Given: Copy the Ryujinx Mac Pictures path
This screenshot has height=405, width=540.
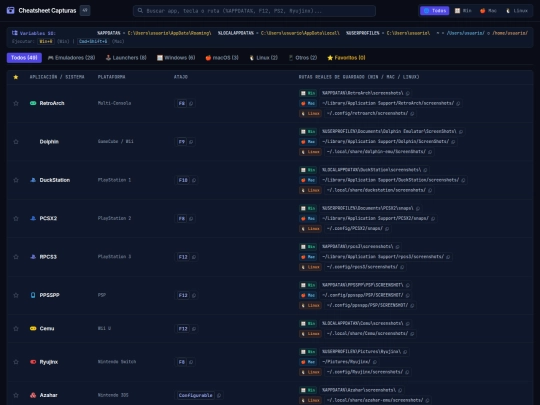Looking at the screenshot, I should pyautogui.click(x=375, y=362).
